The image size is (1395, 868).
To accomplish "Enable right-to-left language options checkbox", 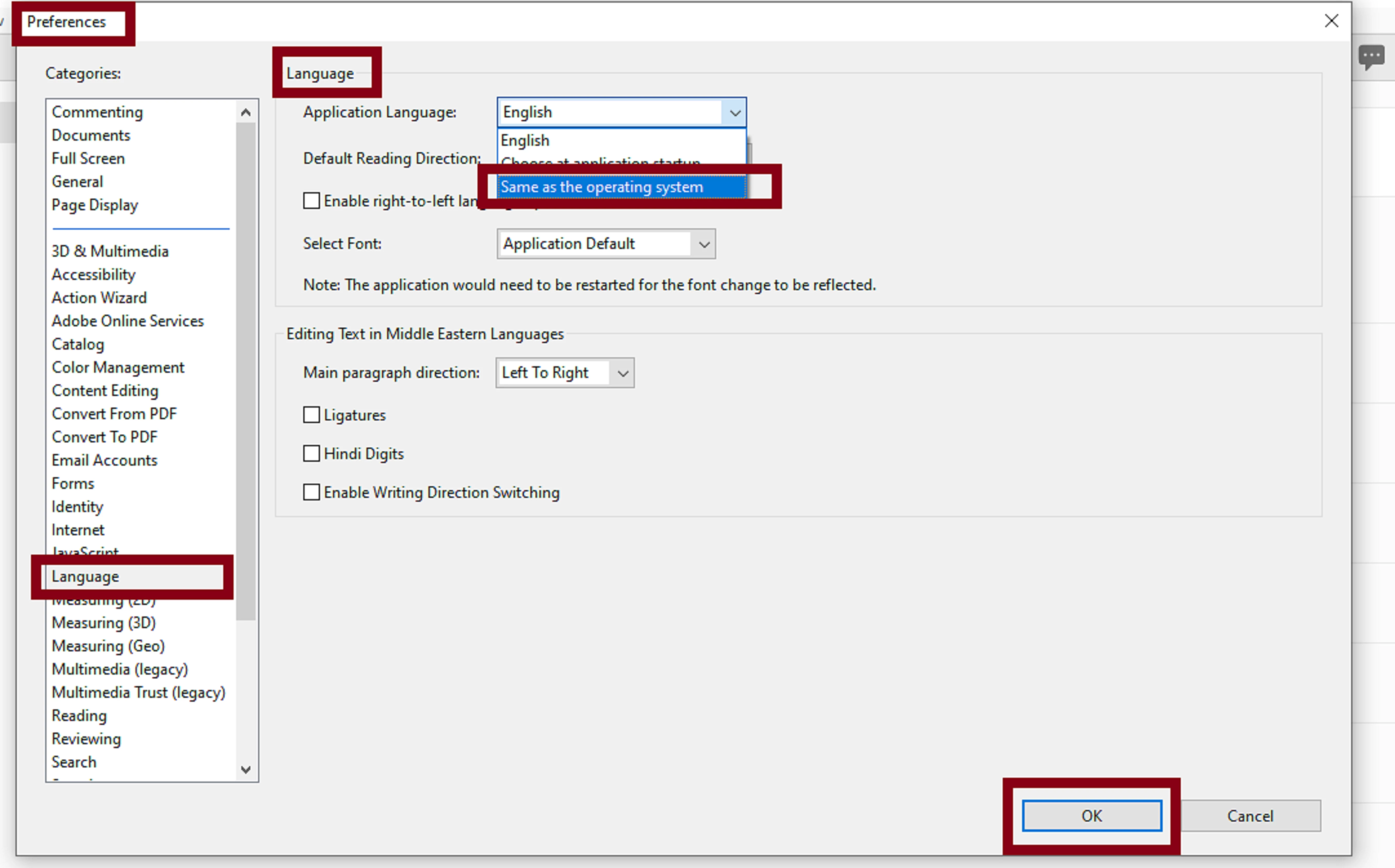I will tap(311, 201).
